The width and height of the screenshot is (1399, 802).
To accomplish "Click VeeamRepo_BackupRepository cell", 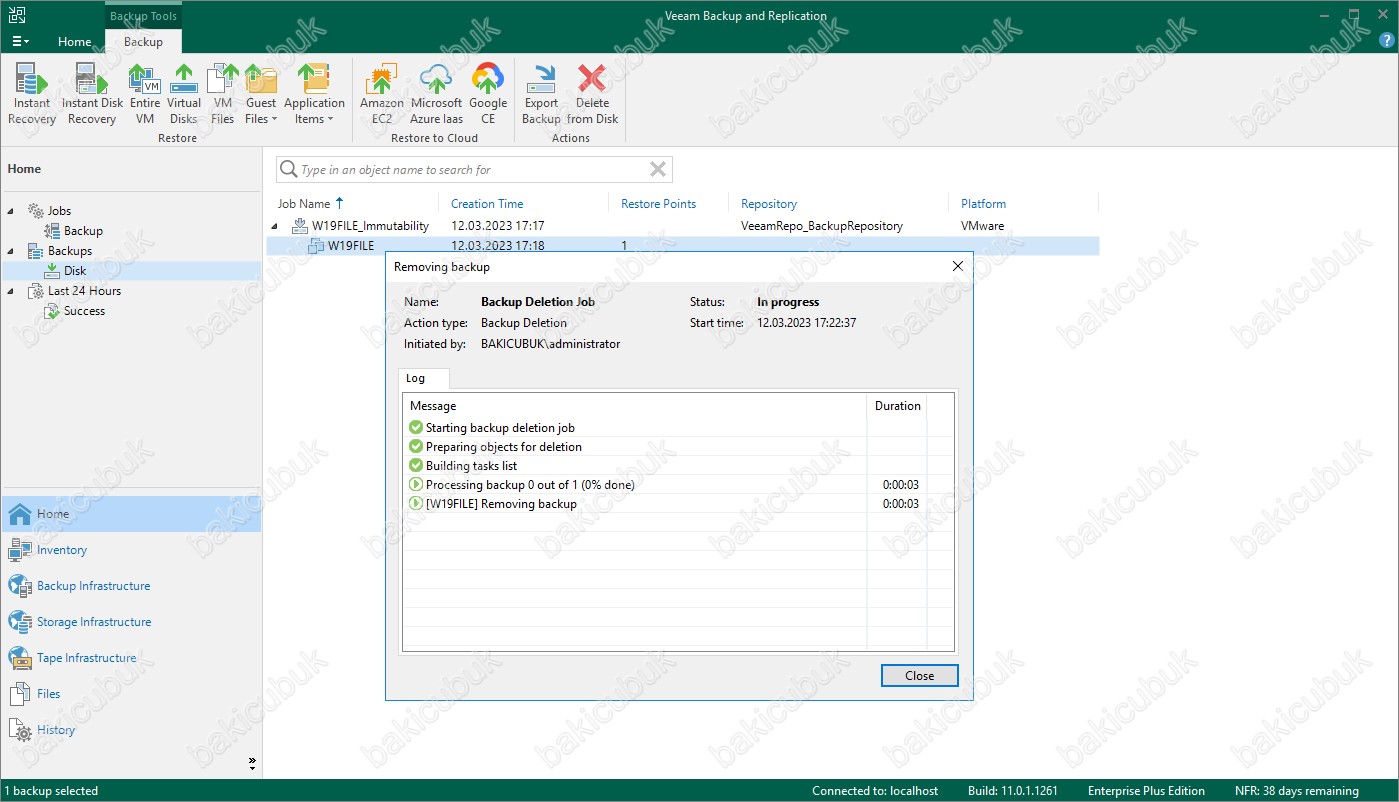I will click(x=822, y=226).
